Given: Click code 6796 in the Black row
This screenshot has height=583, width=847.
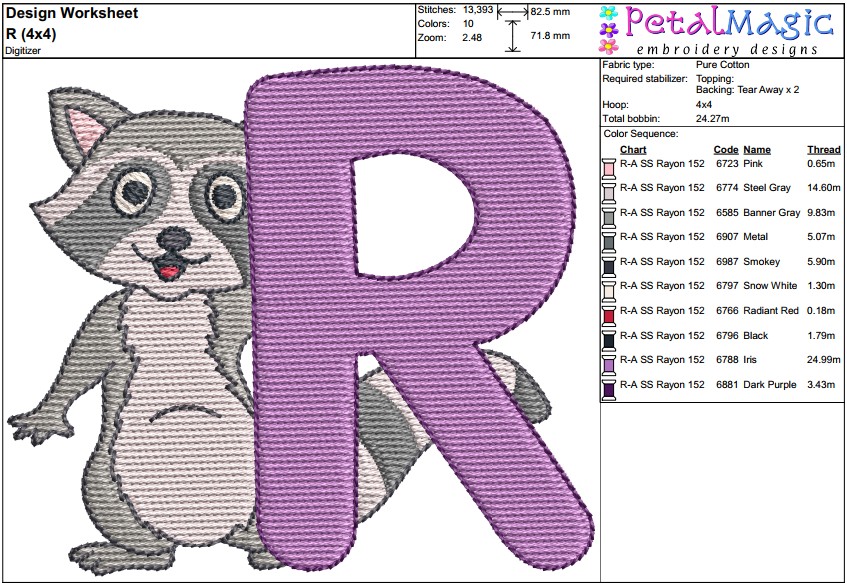Looking at the screenshot, I should (x=727, y=336).
